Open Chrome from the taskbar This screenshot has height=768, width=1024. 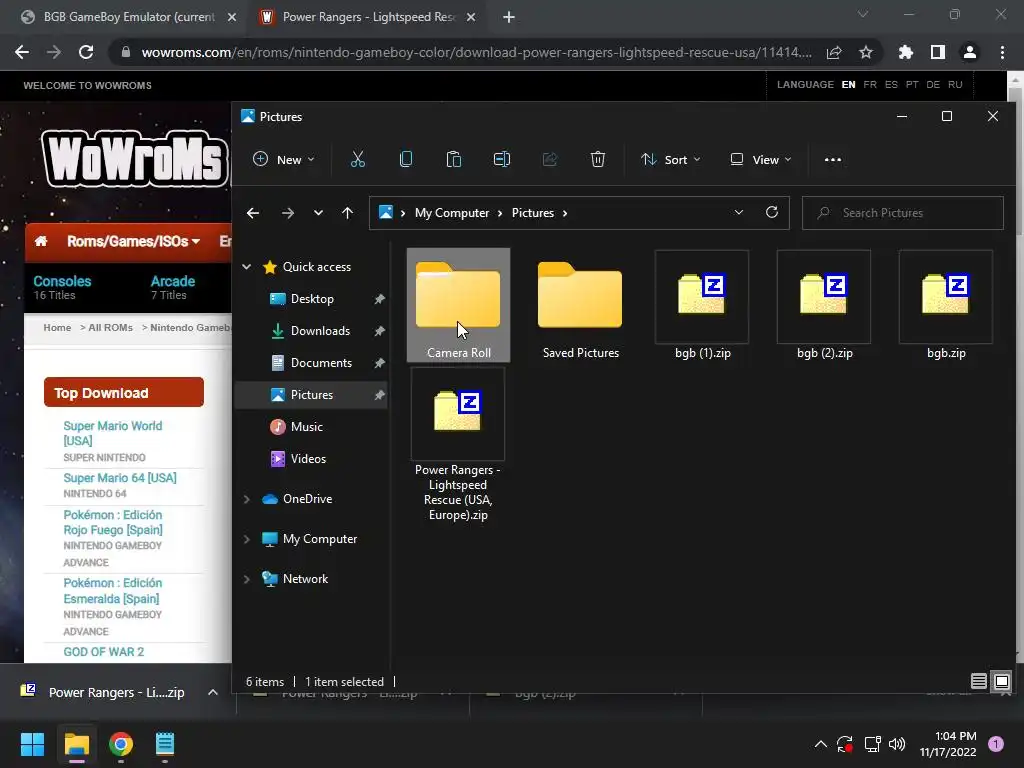121,744
